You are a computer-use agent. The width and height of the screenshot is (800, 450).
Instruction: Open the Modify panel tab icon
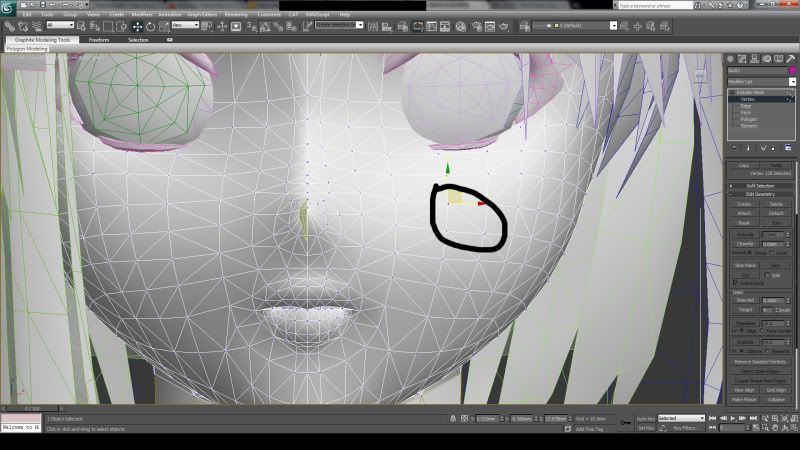click(x=743, y=59)
